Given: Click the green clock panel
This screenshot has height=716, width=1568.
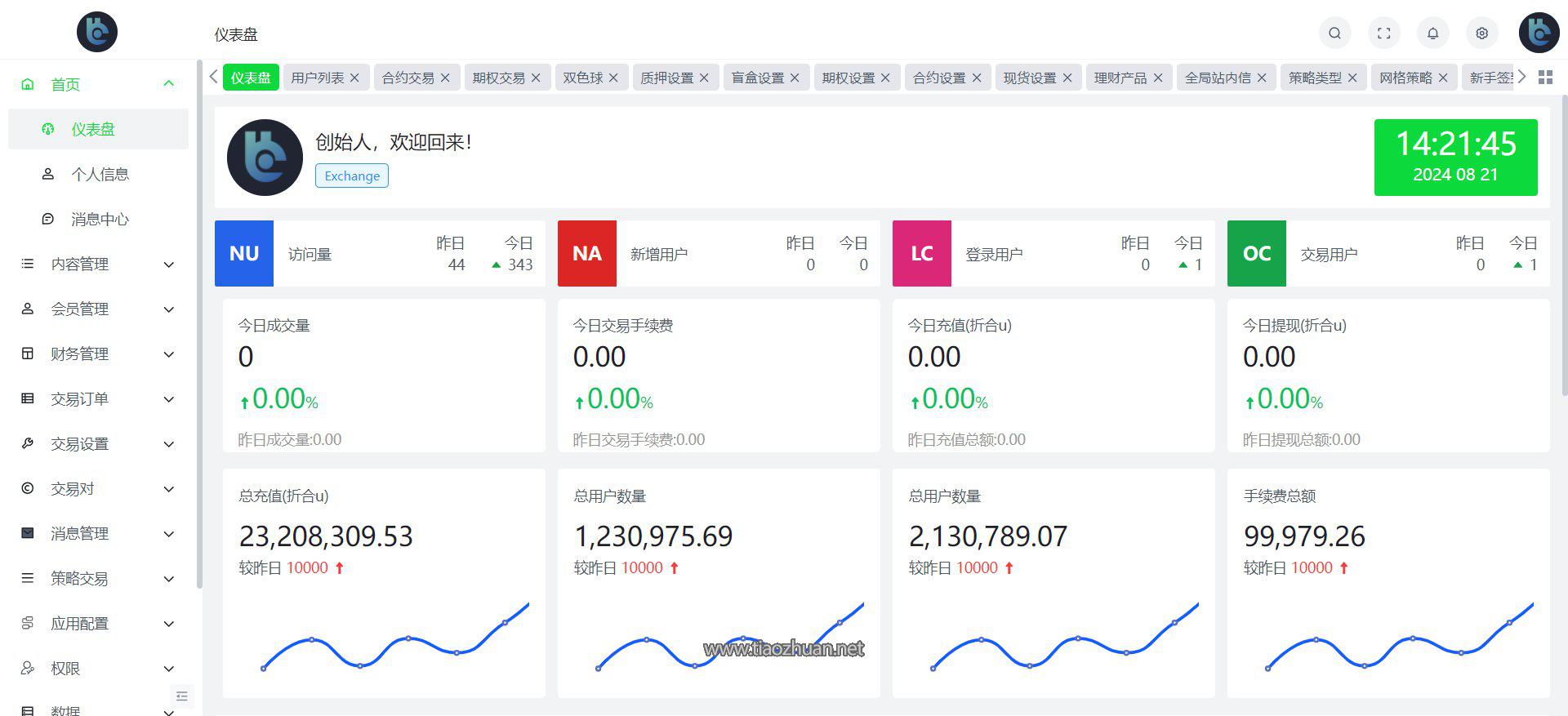Looking at the screenshot, I should coord(1455,158).
